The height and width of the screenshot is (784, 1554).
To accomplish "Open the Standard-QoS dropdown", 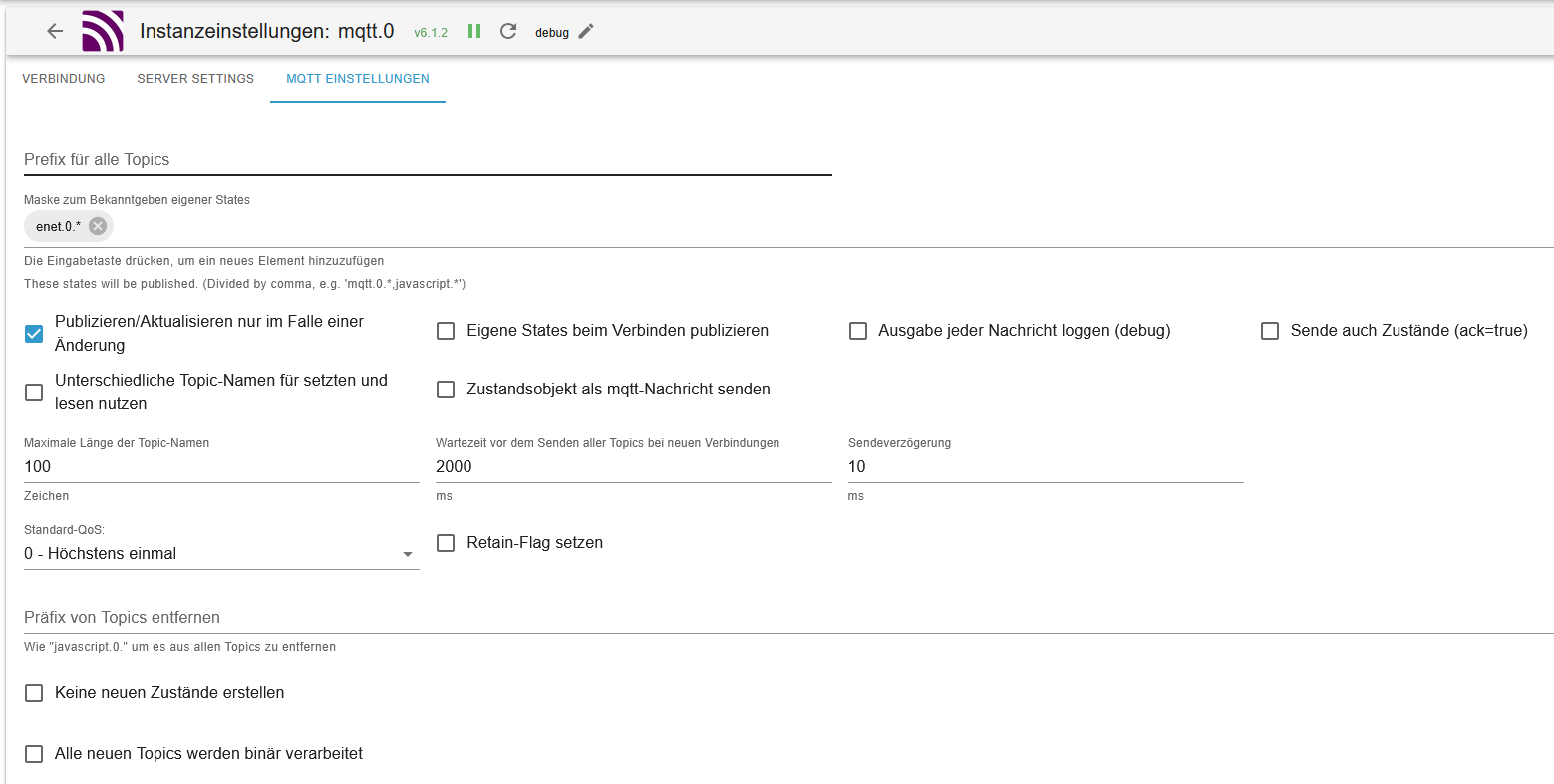I will (220, 554).
